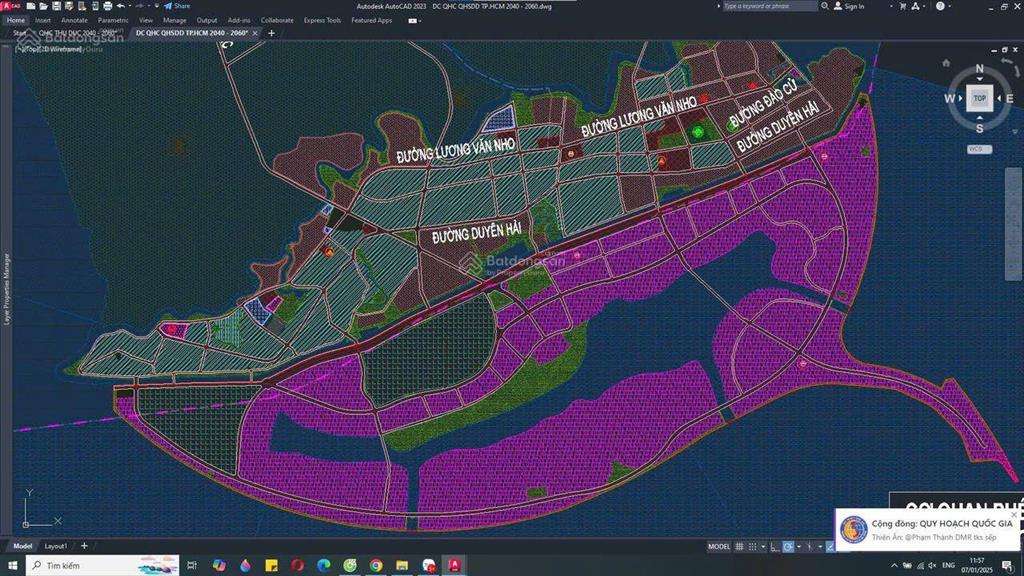
Task: Toggle polar tracking in the status bar
Action: (788, 547)
